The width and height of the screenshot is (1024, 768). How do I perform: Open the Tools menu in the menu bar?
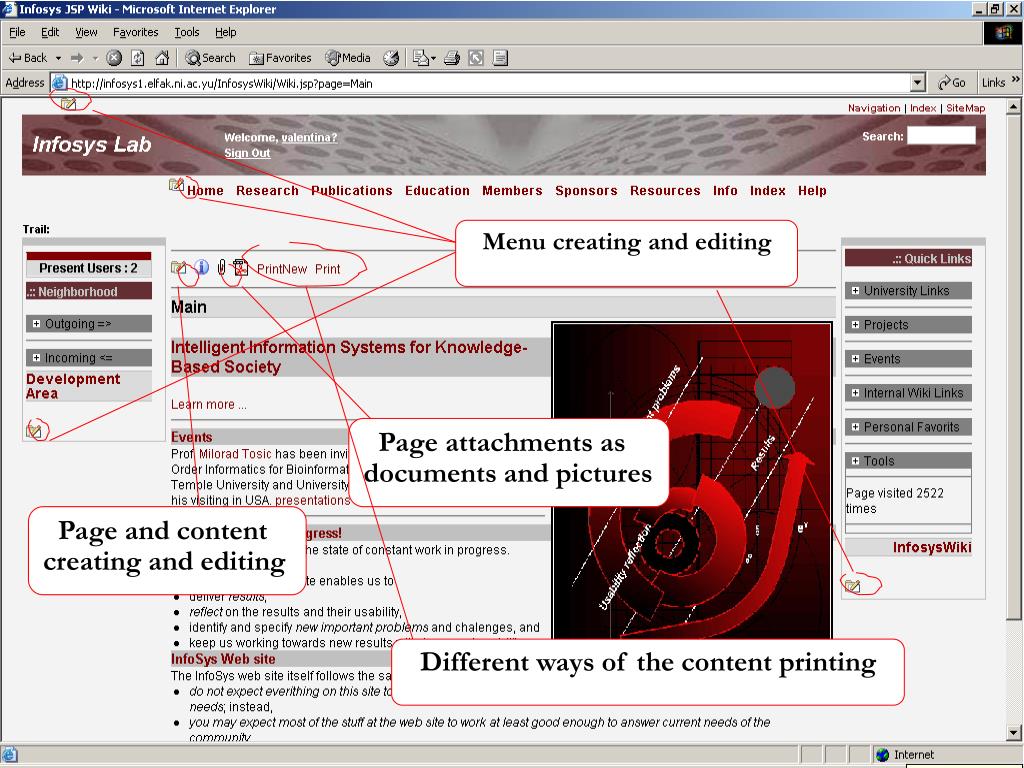pos(187,32)
